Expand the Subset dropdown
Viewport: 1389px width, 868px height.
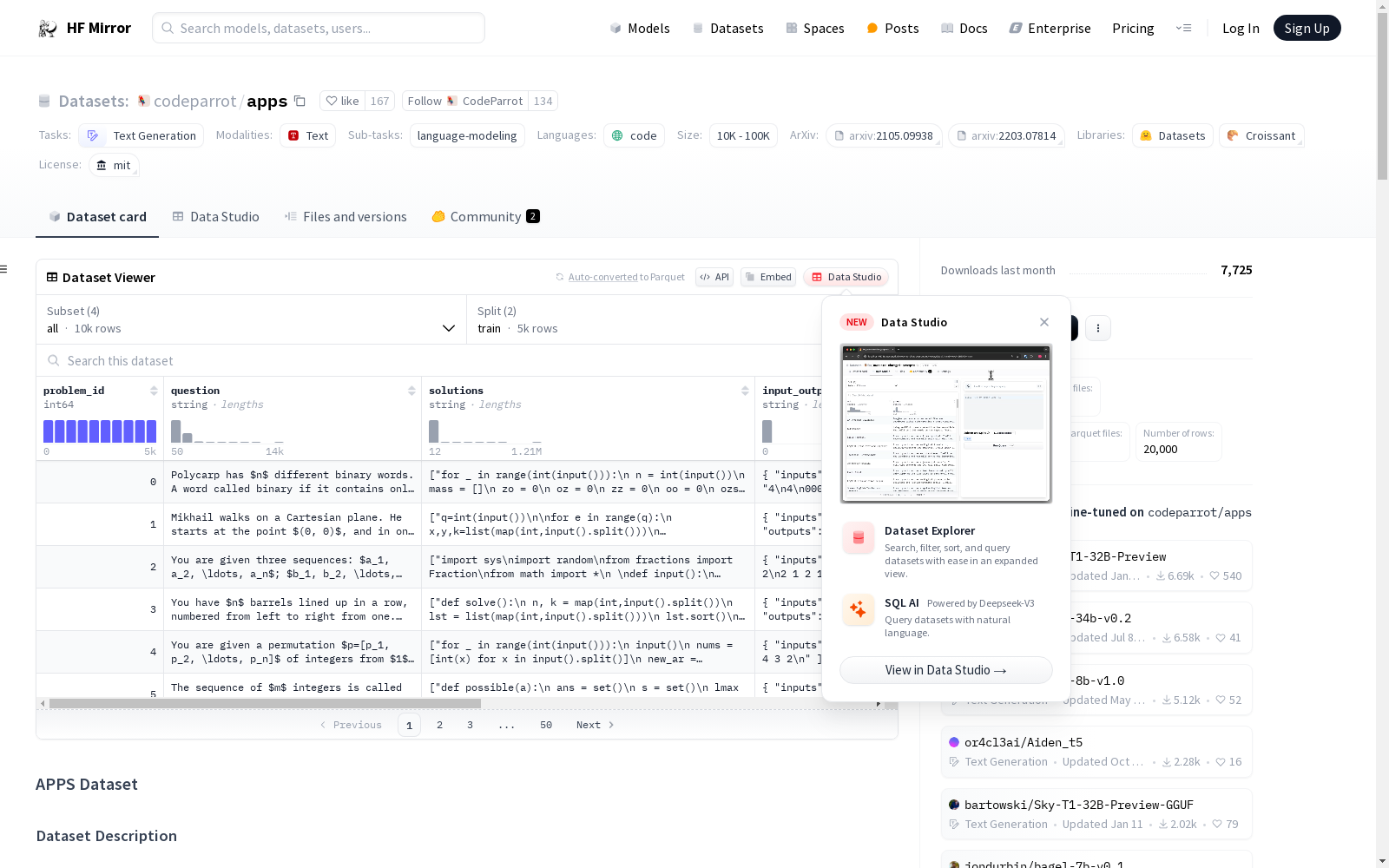tap(251, 319)
